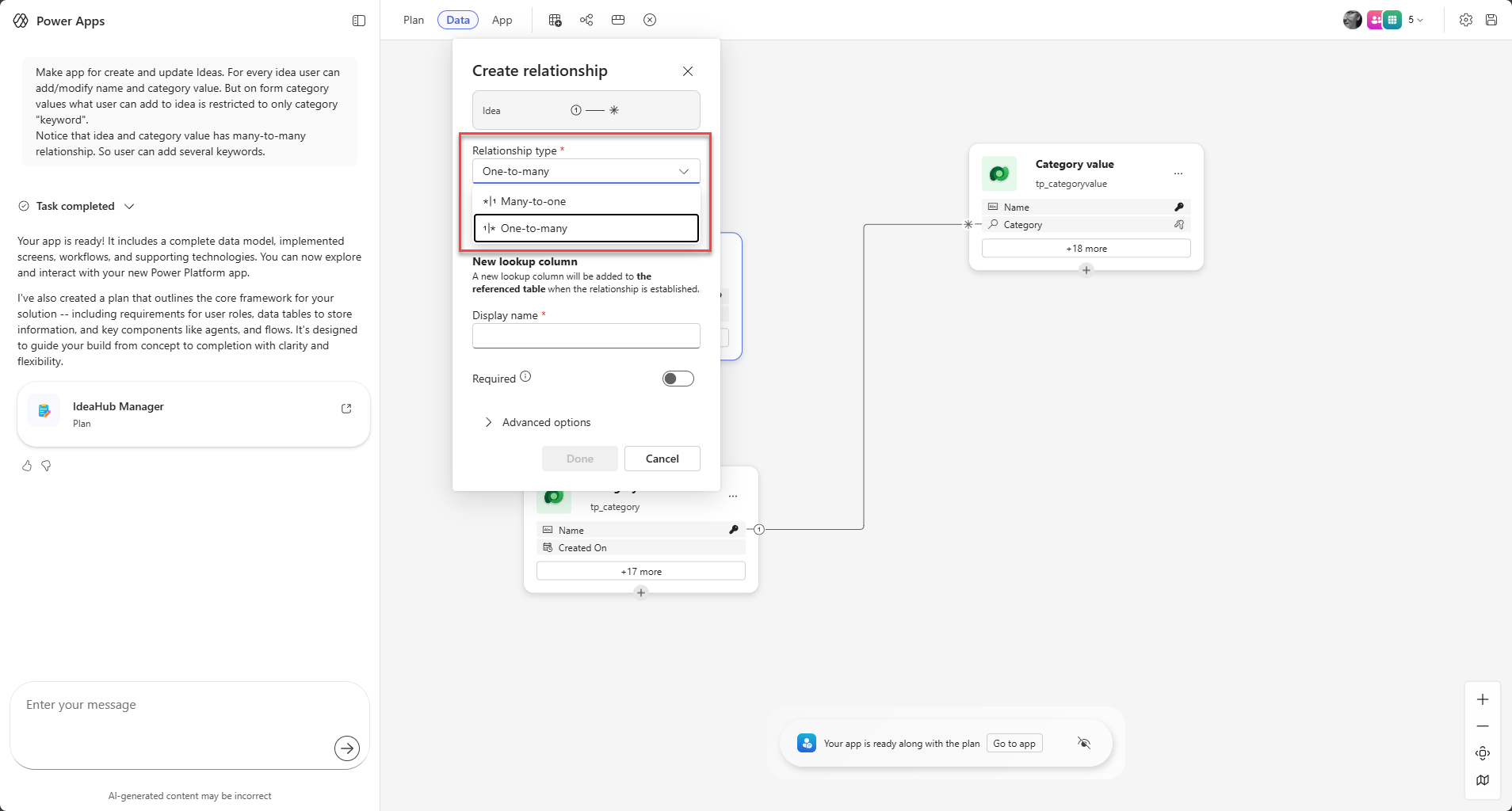Collapse the left chat side panel

coord(359,21)
